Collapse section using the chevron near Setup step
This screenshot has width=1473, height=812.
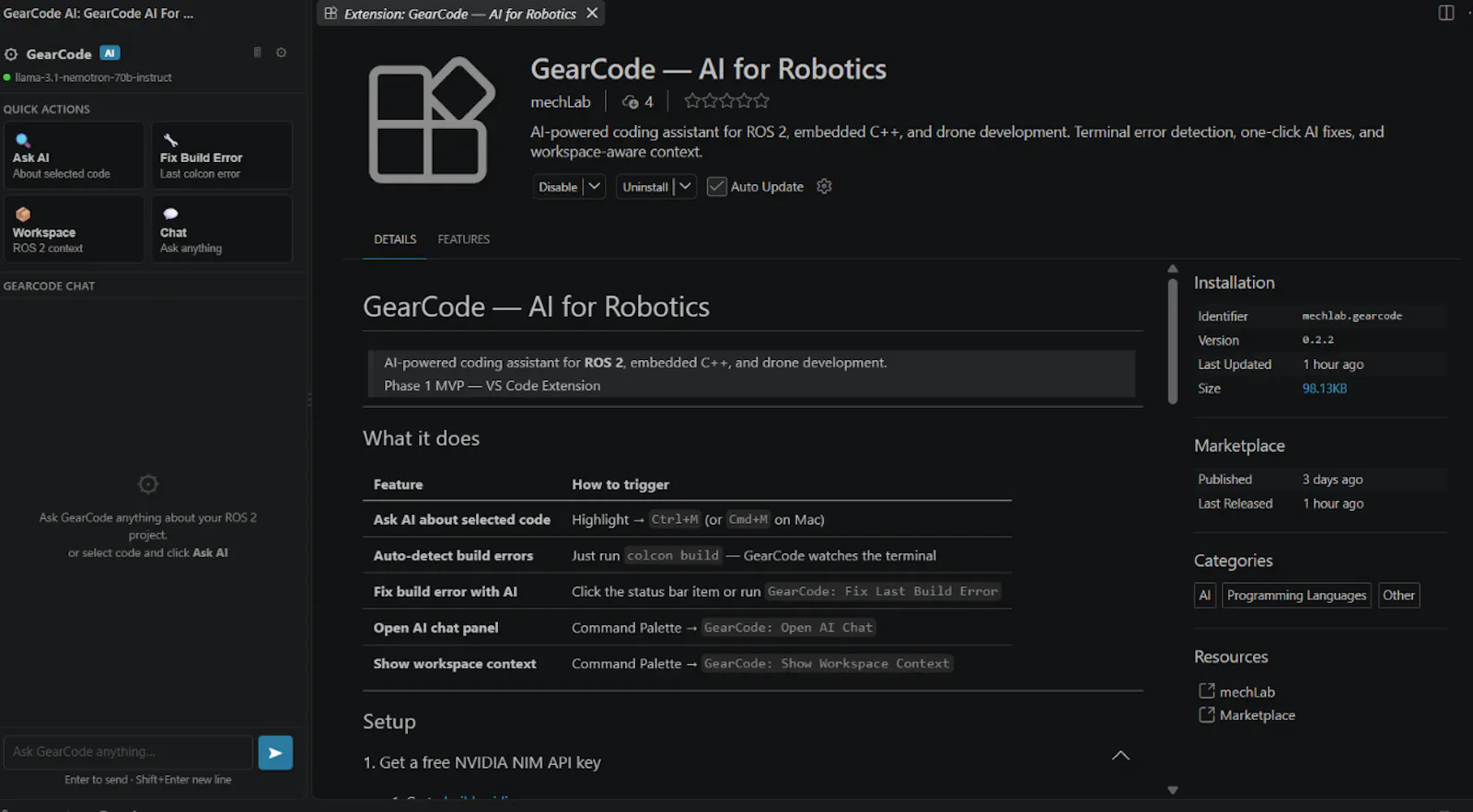tap(1120, 755)
